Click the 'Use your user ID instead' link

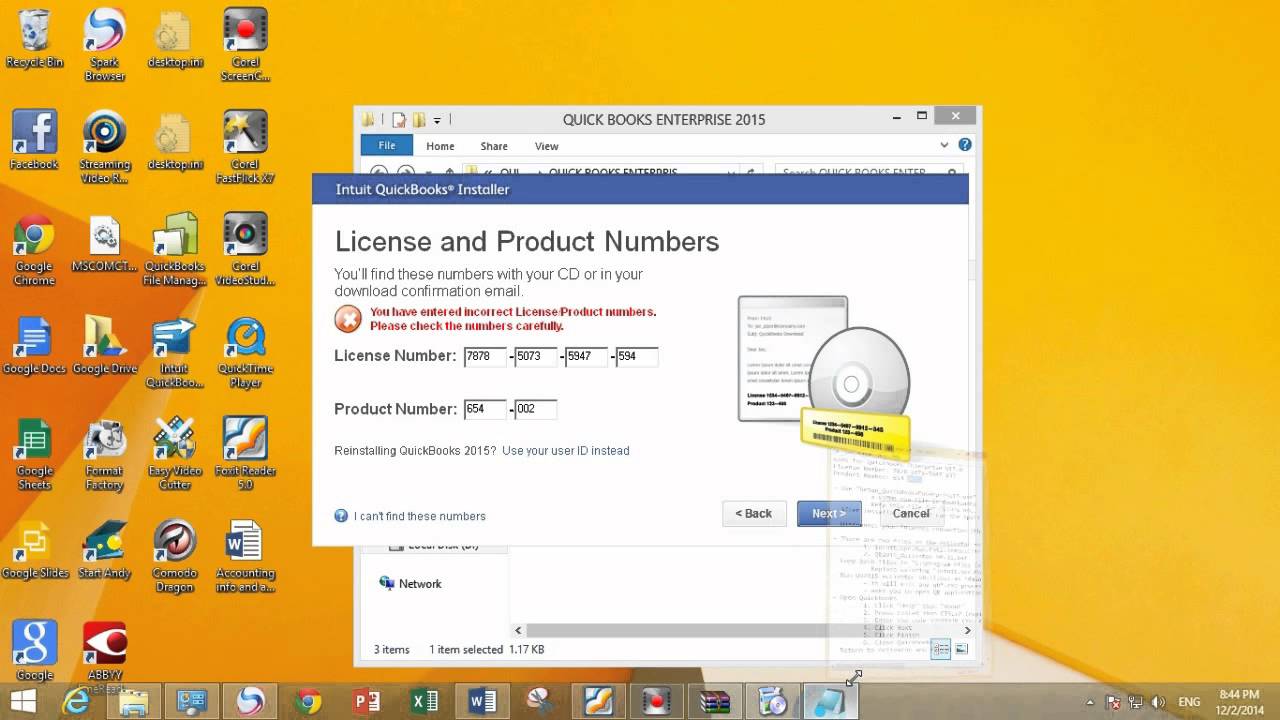pyautogui.click(x=566, y=451)
